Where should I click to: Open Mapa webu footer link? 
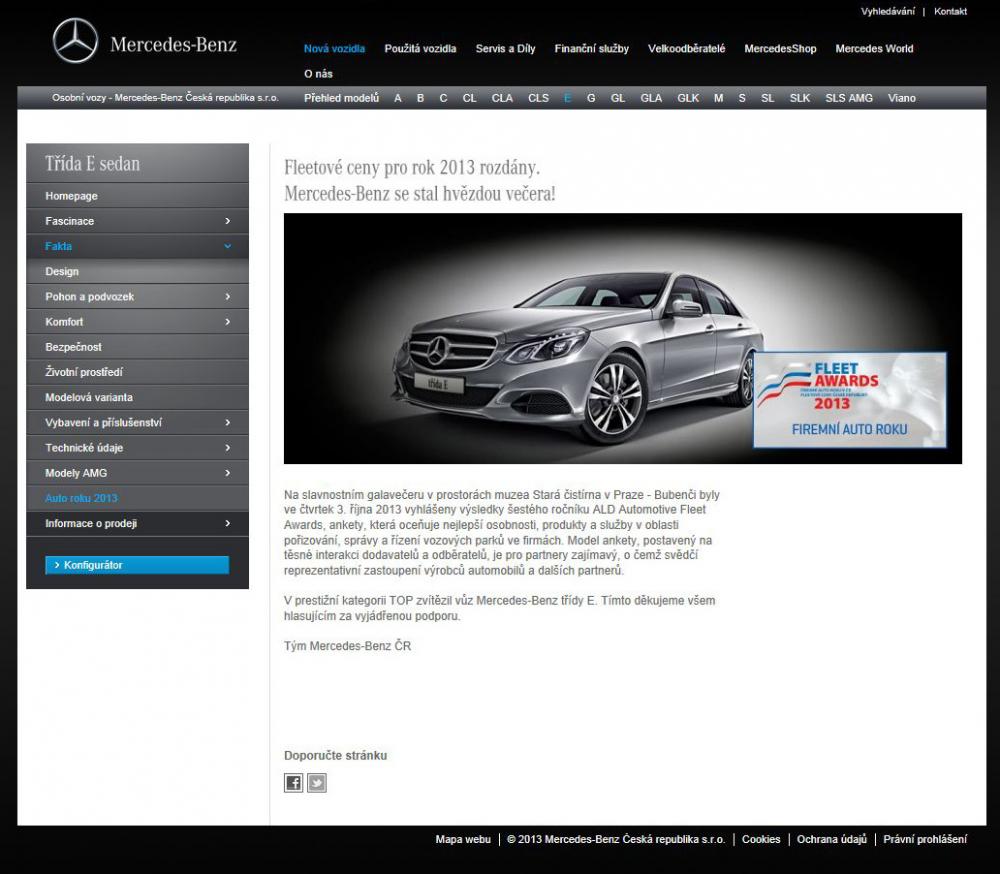tap(463, 839)
